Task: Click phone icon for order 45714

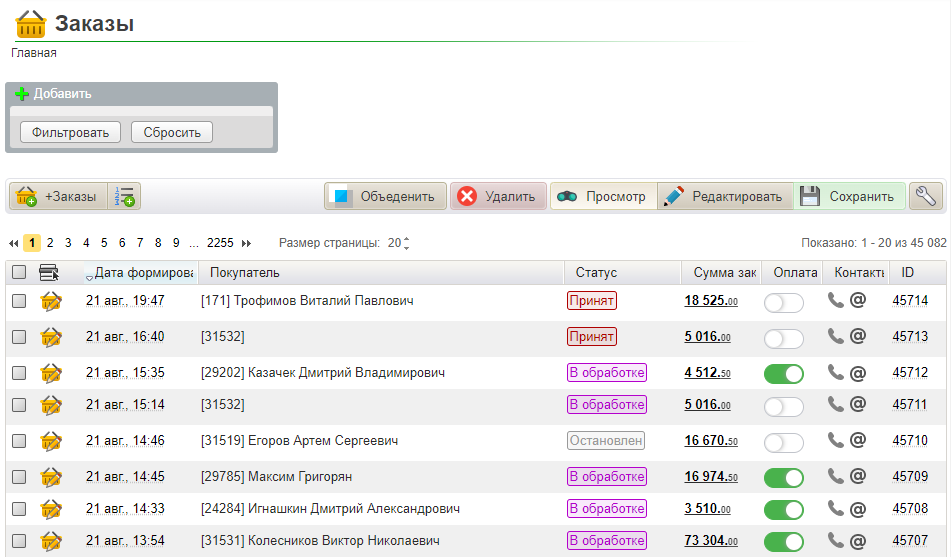Action: 836,300
